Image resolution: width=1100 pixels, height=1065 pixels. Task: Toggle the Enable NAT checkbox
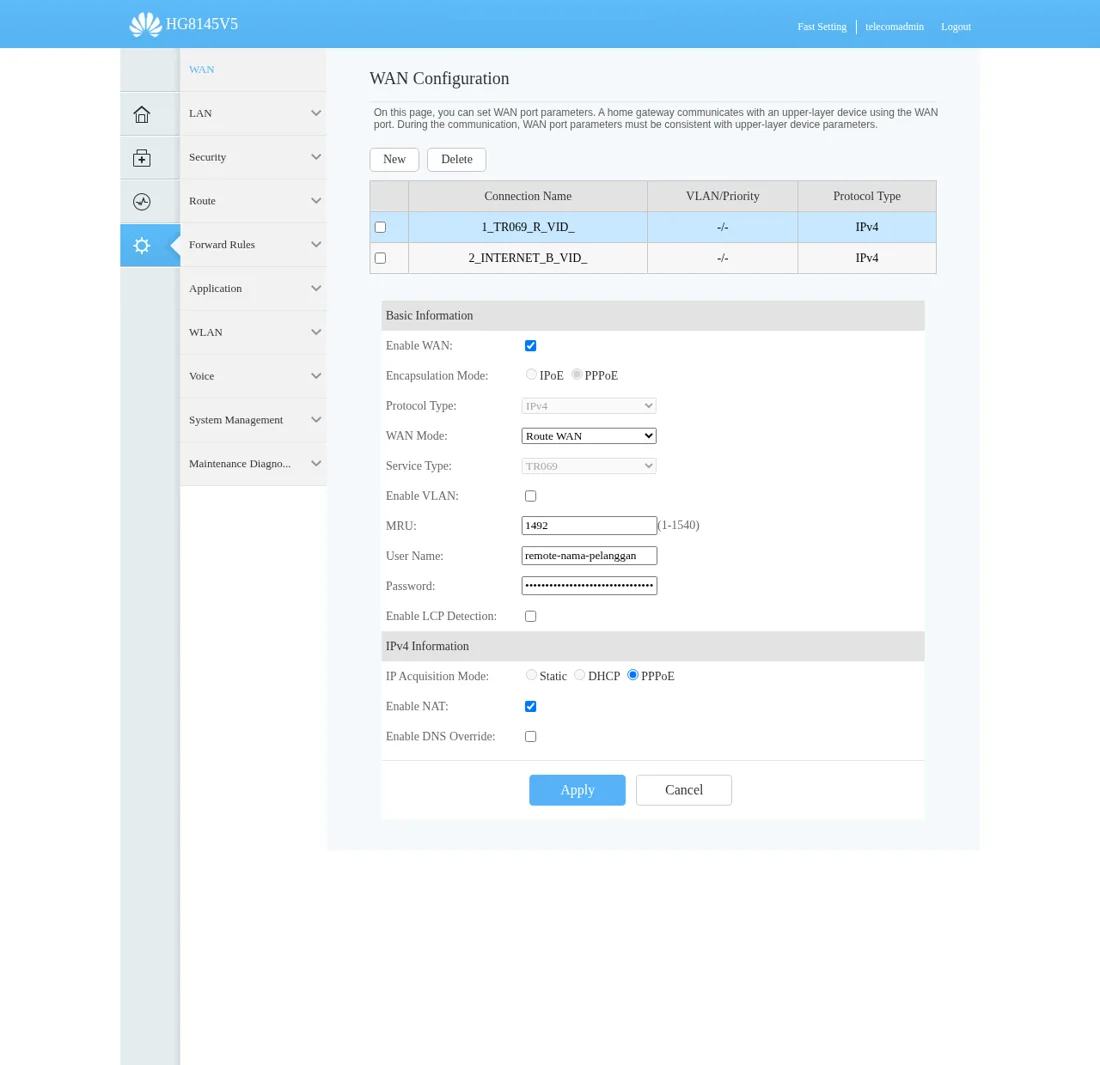pyautogui.click(x=530, y=706)
